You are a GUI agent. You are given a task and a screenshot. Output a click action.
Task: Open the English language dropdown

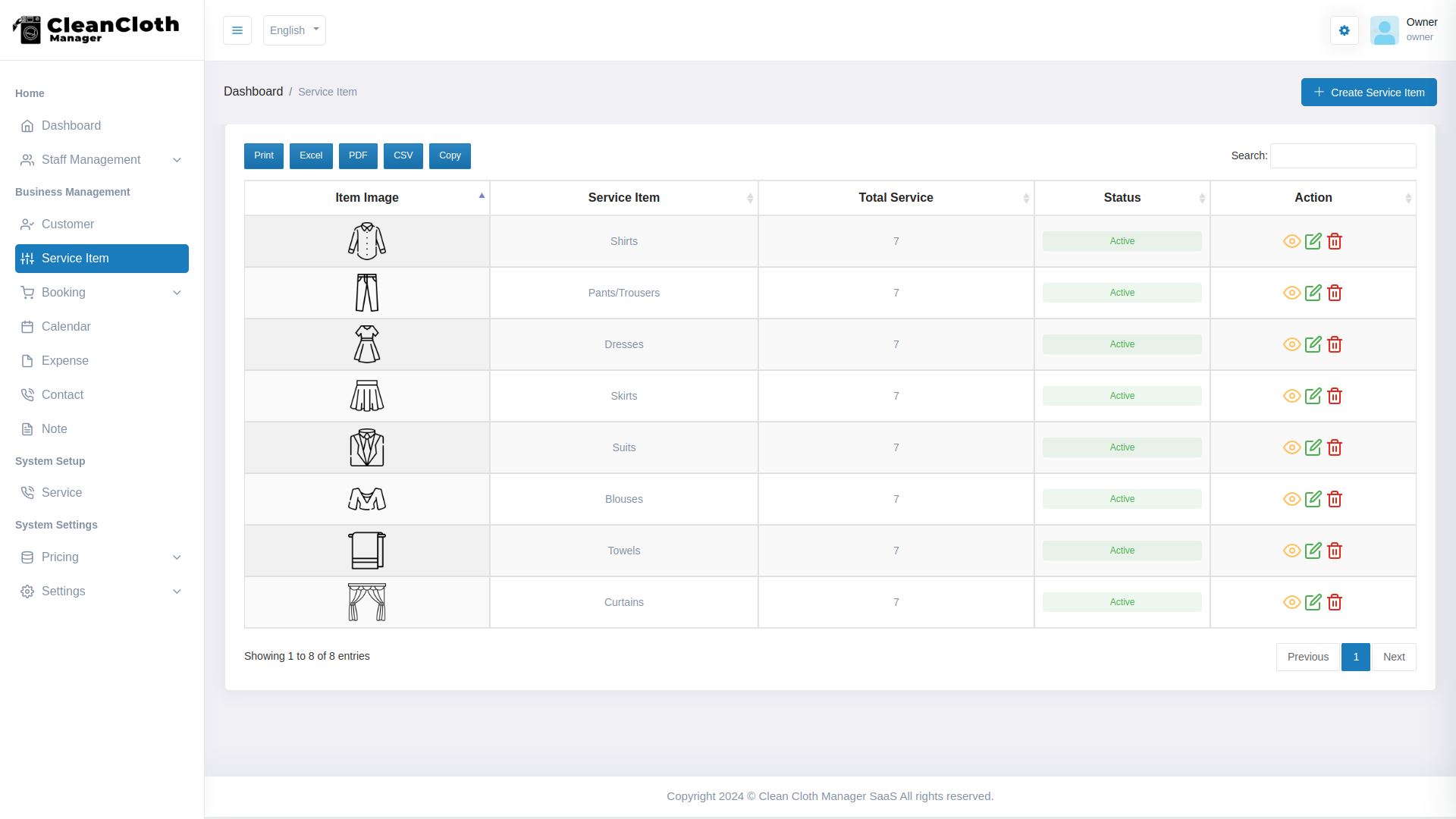coord(294,30)
